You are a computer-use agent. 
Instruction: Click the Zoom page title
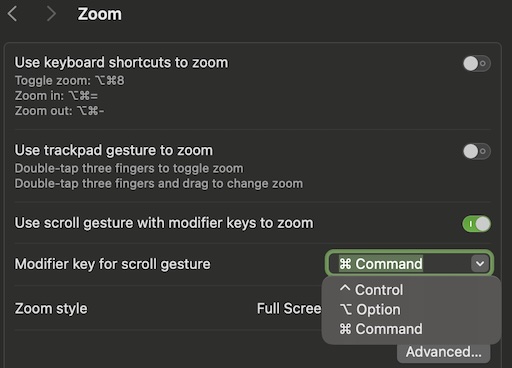tap(100, 14)
